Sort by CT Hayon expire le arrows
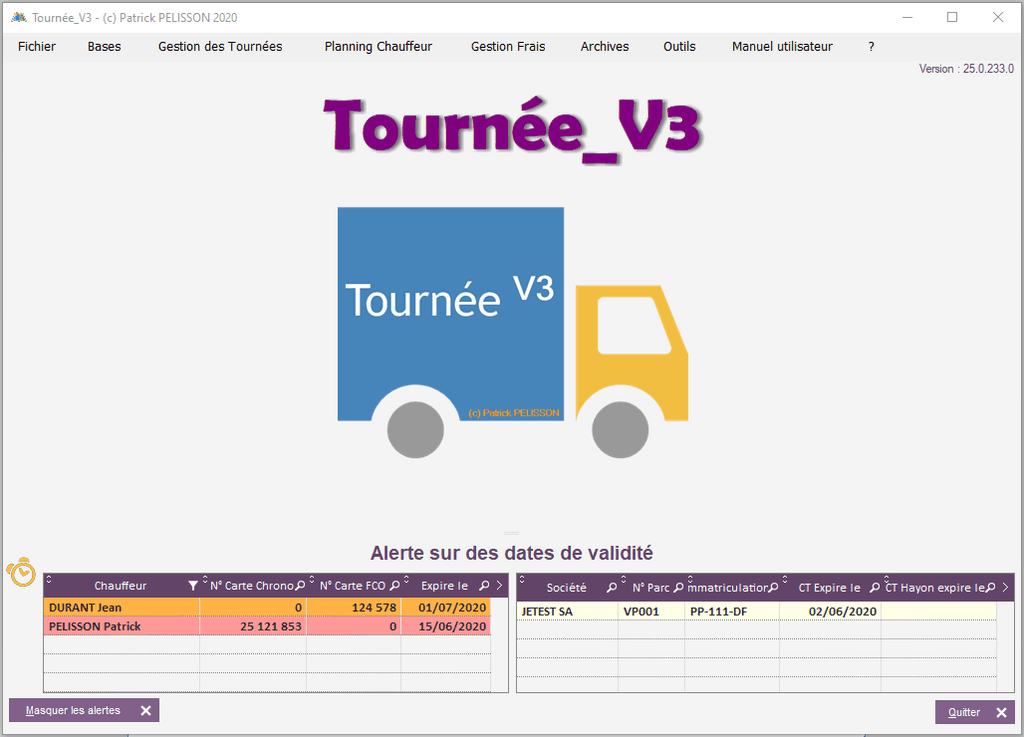 (887, 579)
